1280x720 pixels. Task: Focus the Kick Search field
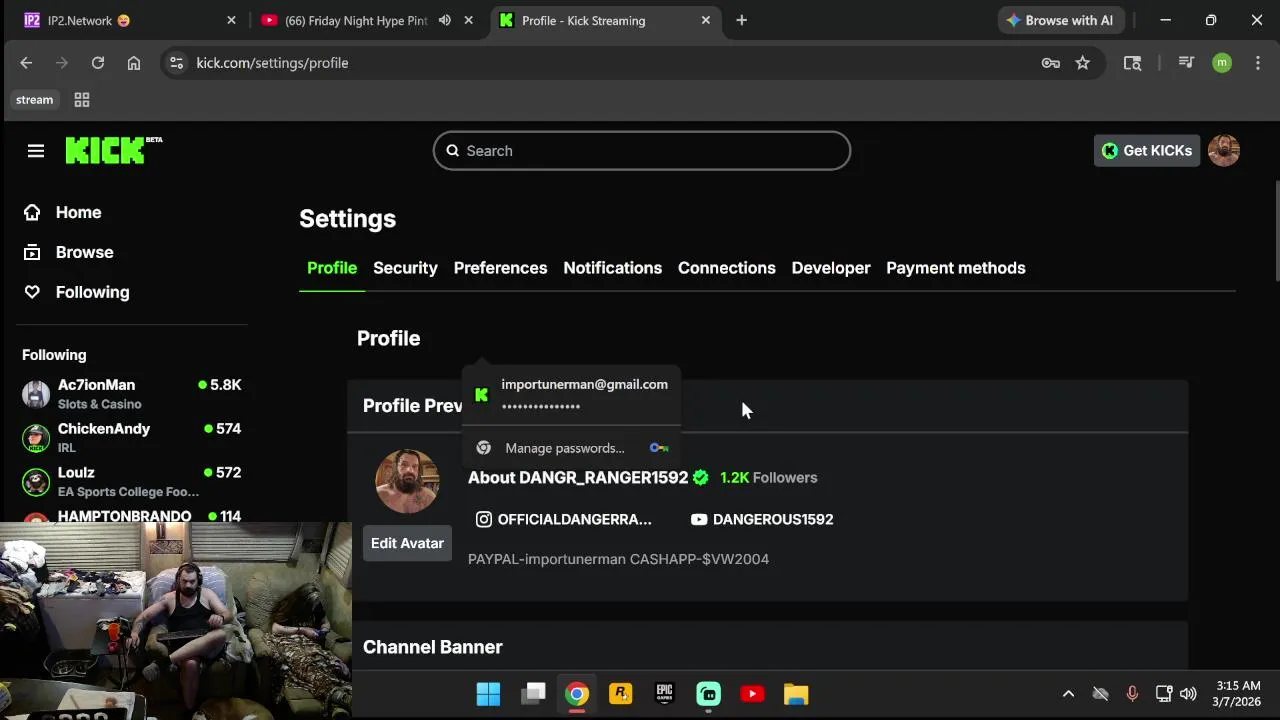coord(642,151)
